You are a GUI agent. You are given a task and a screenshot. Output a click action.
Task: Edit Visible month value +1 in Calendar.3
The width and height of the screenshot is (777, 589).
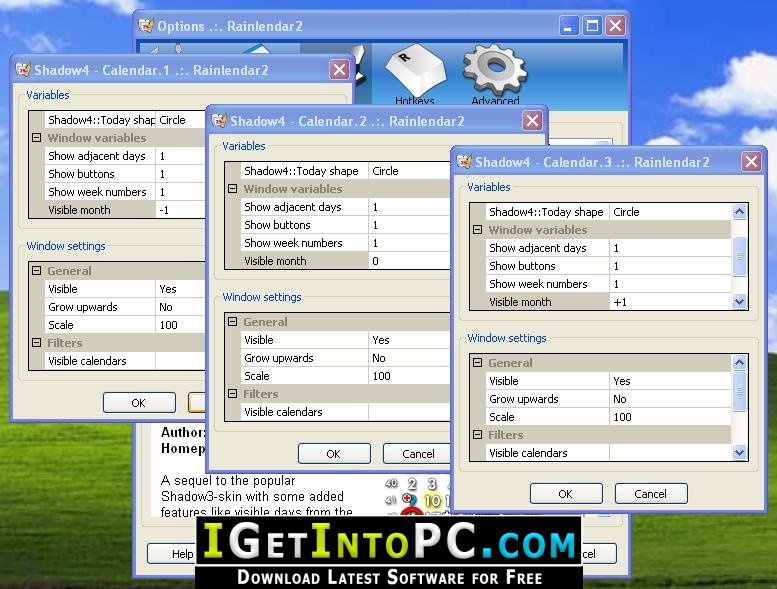coord(670,302)
